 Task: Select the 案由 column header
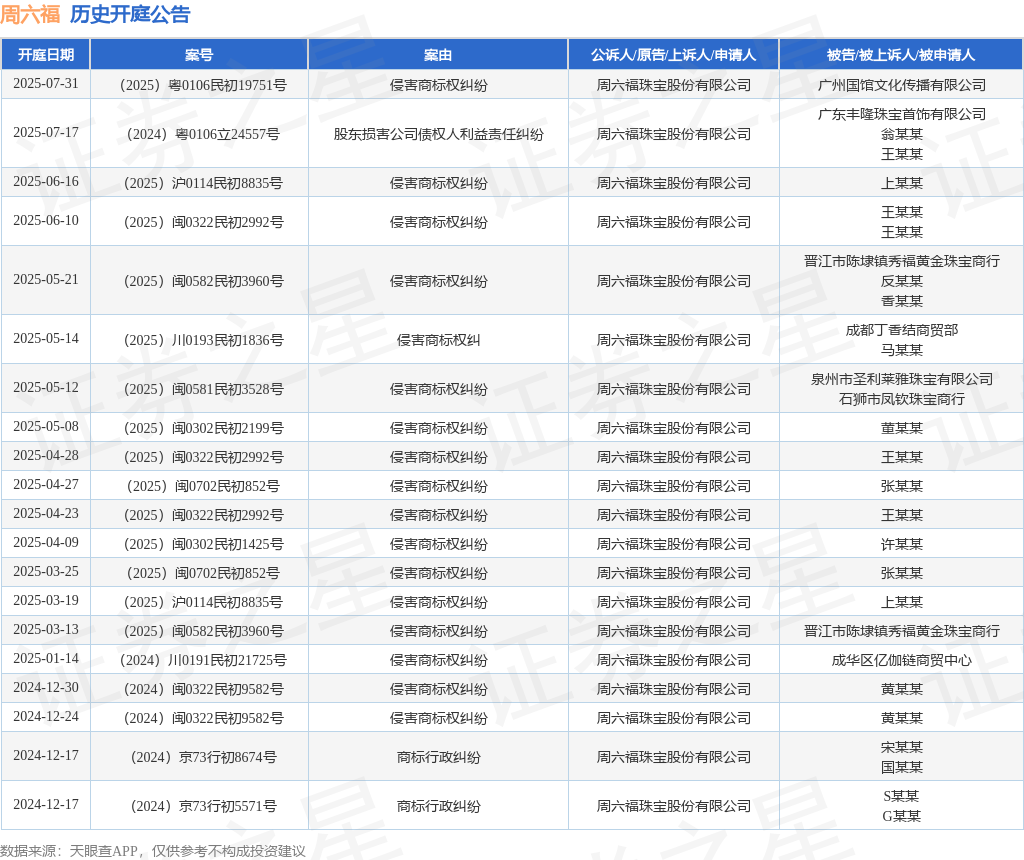[438, 55]
